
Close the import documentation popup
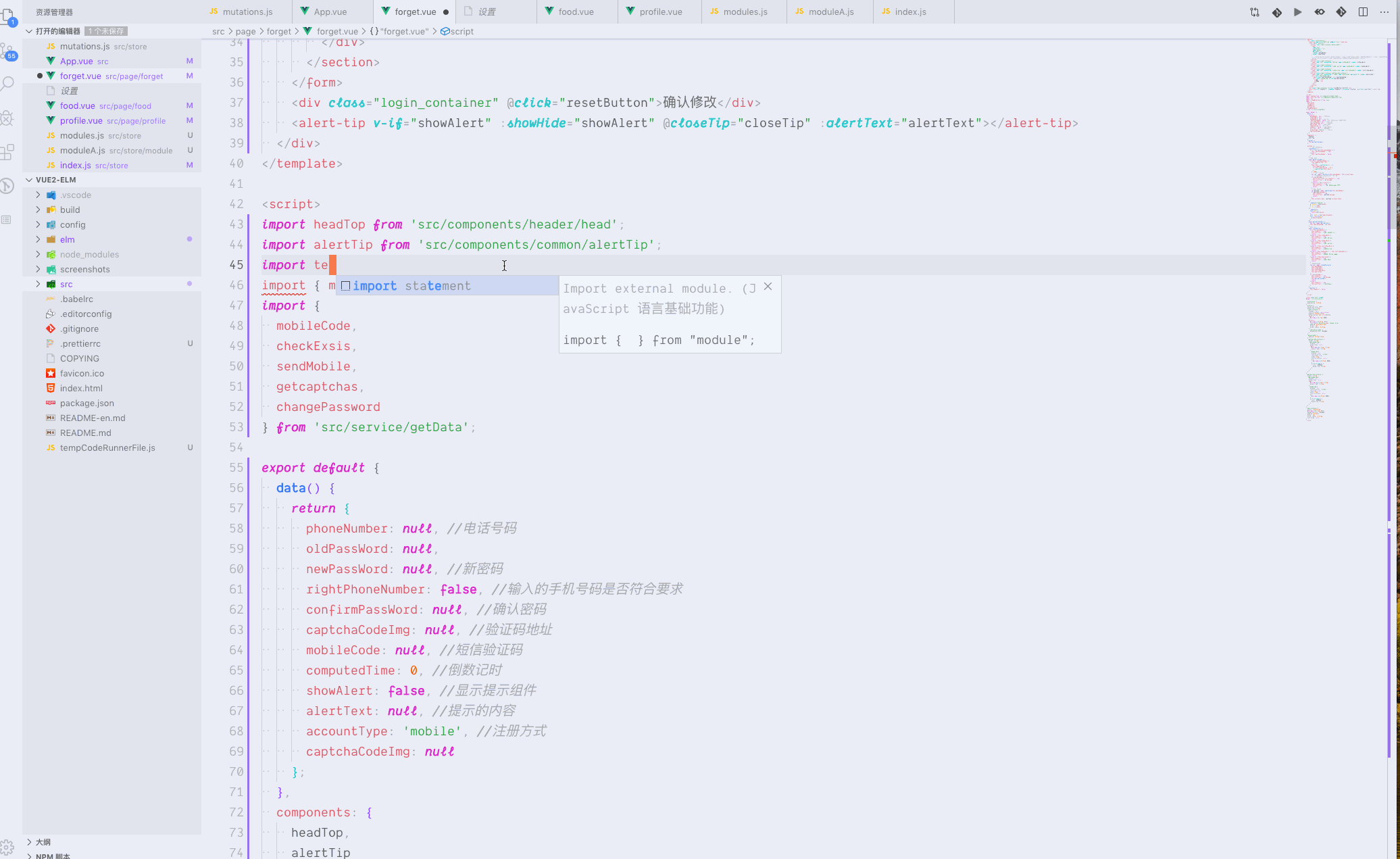tap(768, 286)
